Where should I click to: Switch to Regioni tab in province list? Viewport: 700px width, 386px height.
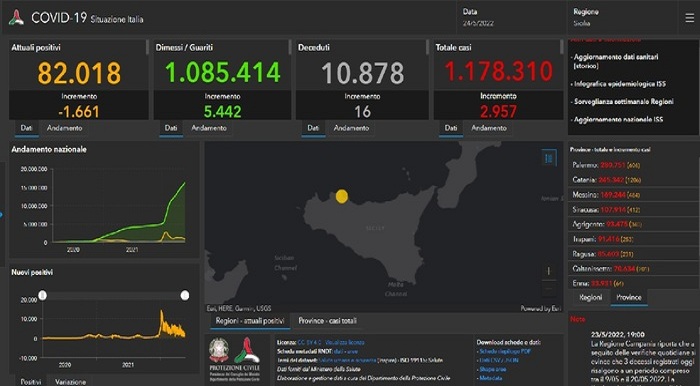click(x=590, y=298)
